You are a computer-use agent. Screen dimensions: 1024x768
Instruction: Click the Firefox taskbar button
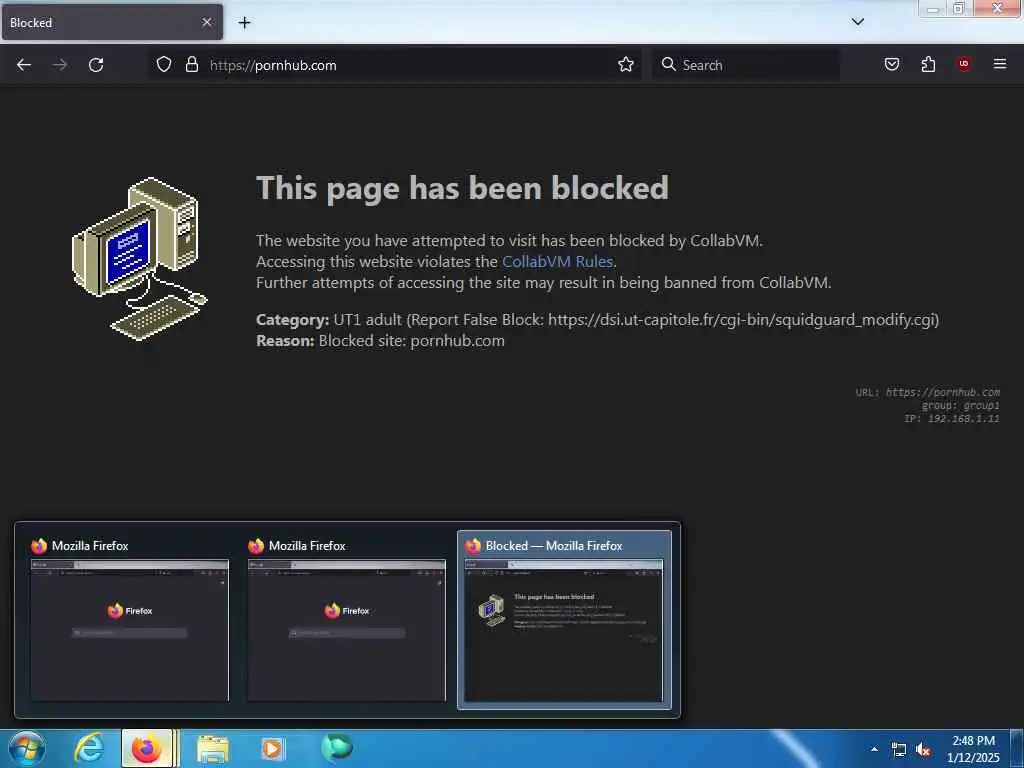coord(148,748)
